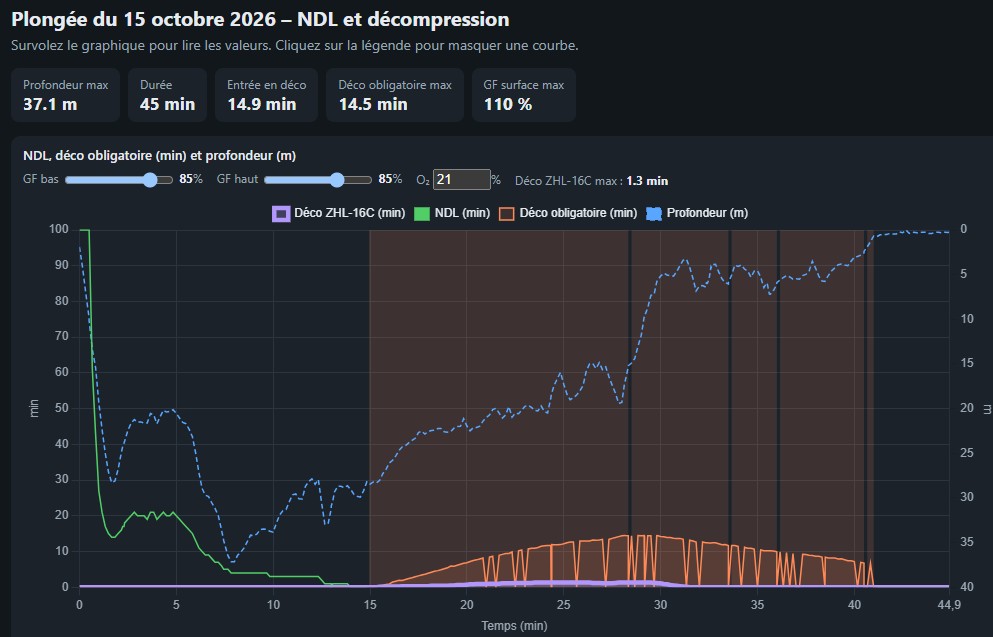
Task: Click the 15 minute mark on time axis
Action: tap(370, 605)
